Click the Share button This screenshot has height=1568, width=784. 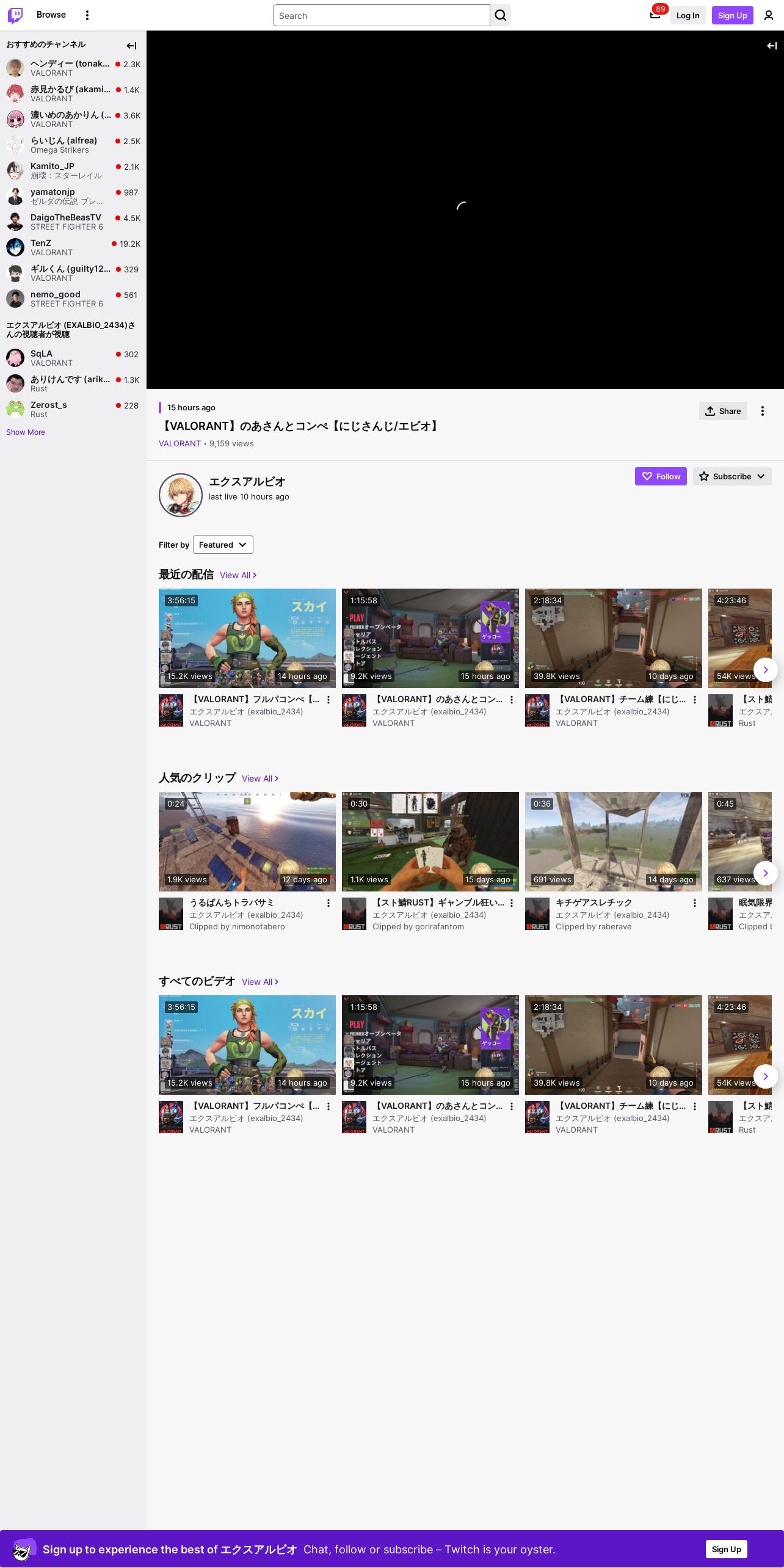(723, 411)
